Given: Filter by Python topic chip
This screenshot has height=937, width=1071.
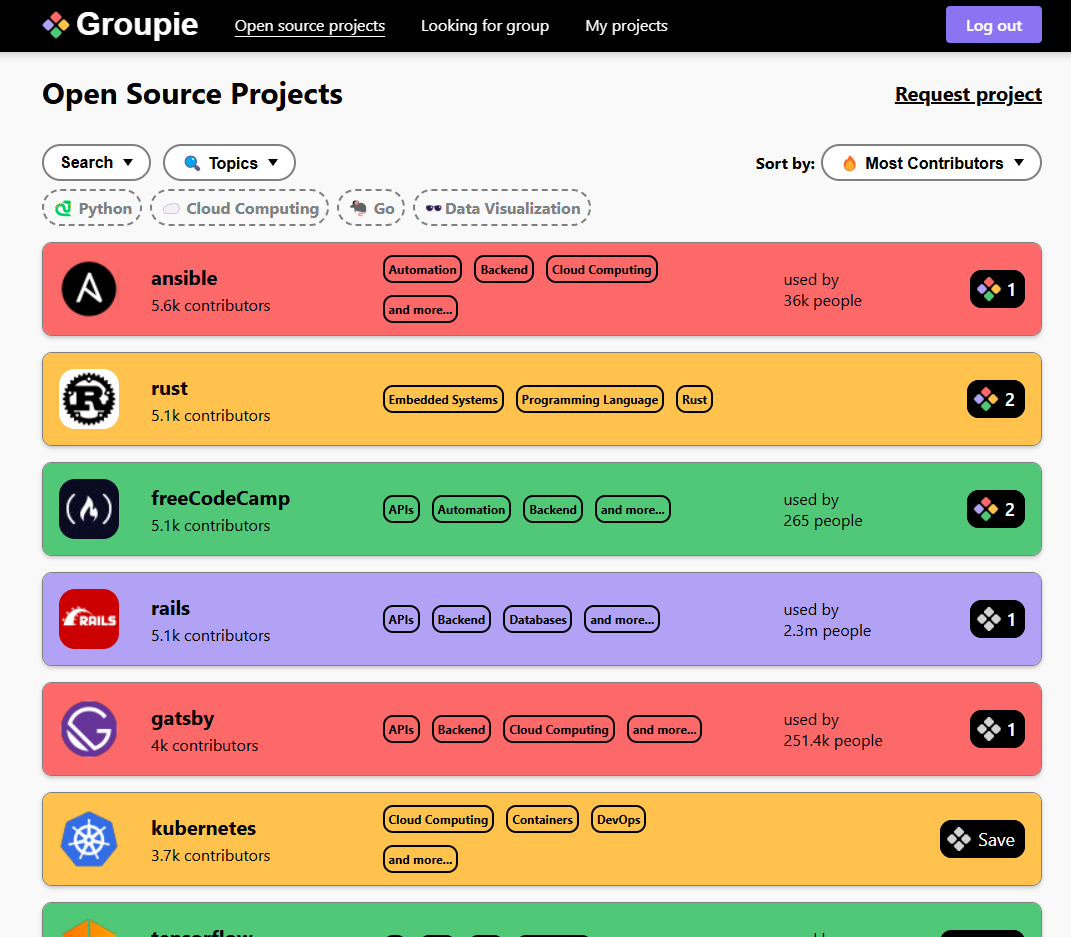Looking at the screenshot, I should coord(92,208).
